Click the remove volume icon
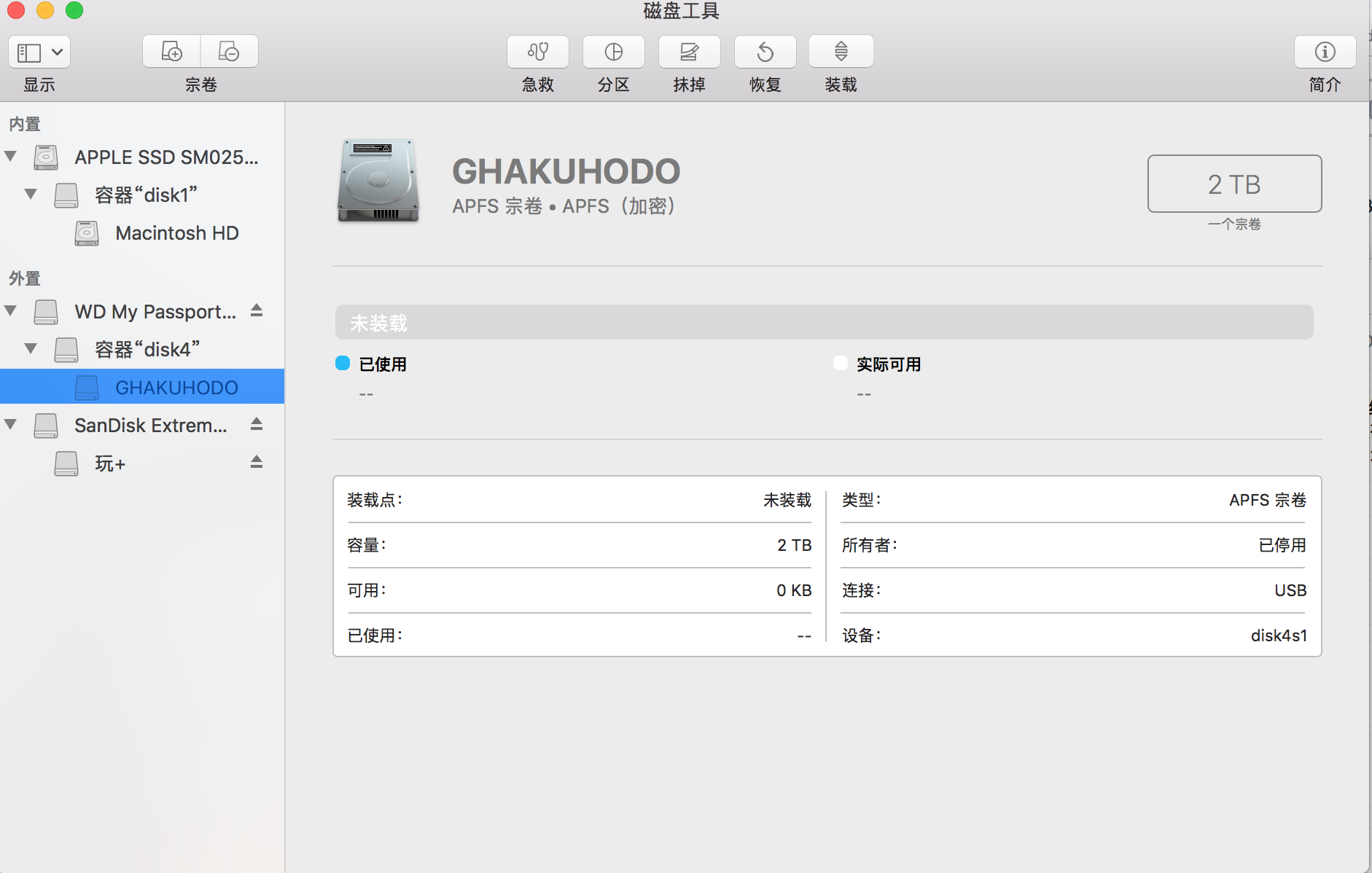 229,52
